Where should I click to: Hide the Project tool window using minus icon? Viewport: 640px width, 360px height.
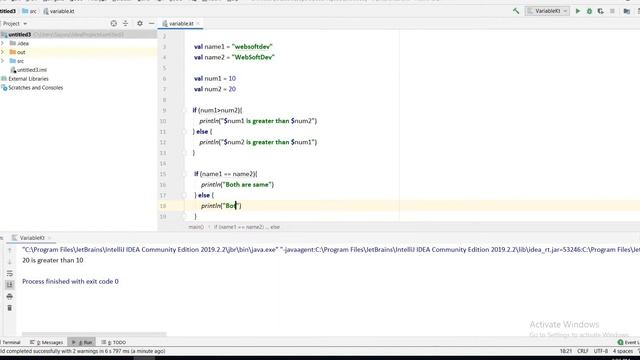point(151,24)
